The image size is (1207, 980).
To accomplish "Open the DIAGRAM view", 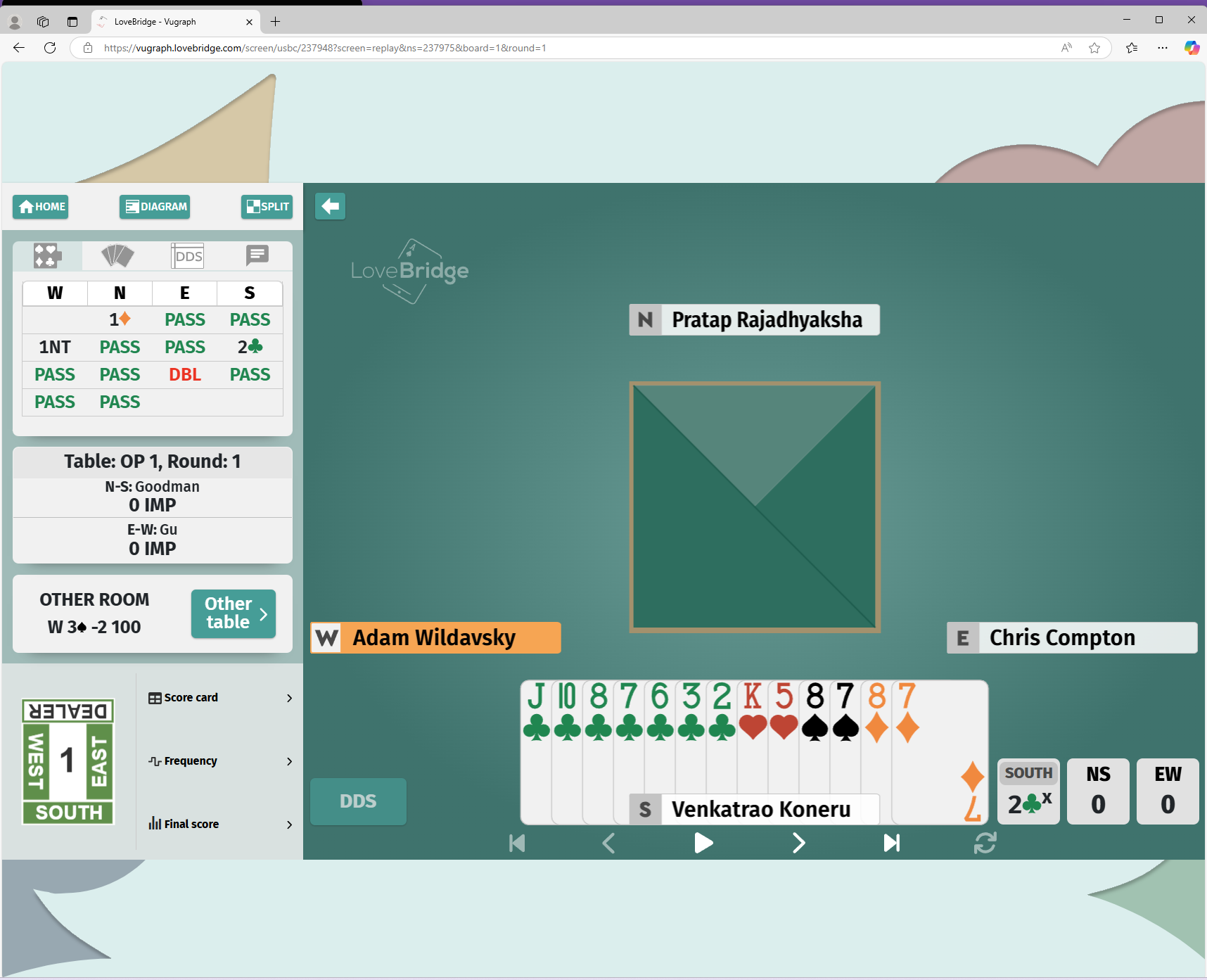I will [x=155, y=207].
